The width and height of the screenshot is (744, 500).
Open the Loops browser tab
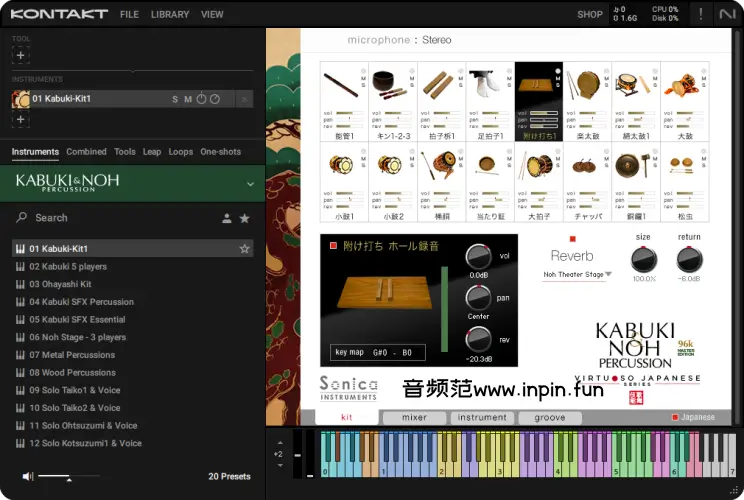pos(181,152)
